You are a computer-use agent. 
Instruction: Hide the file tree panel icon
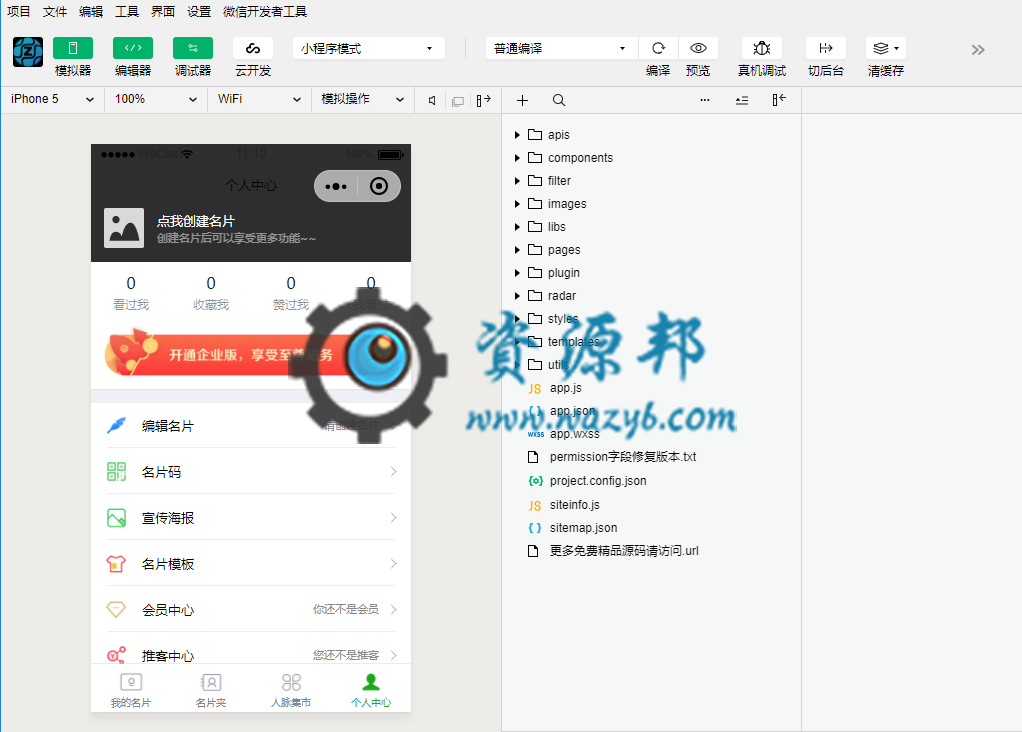click(x=779, y=100)
